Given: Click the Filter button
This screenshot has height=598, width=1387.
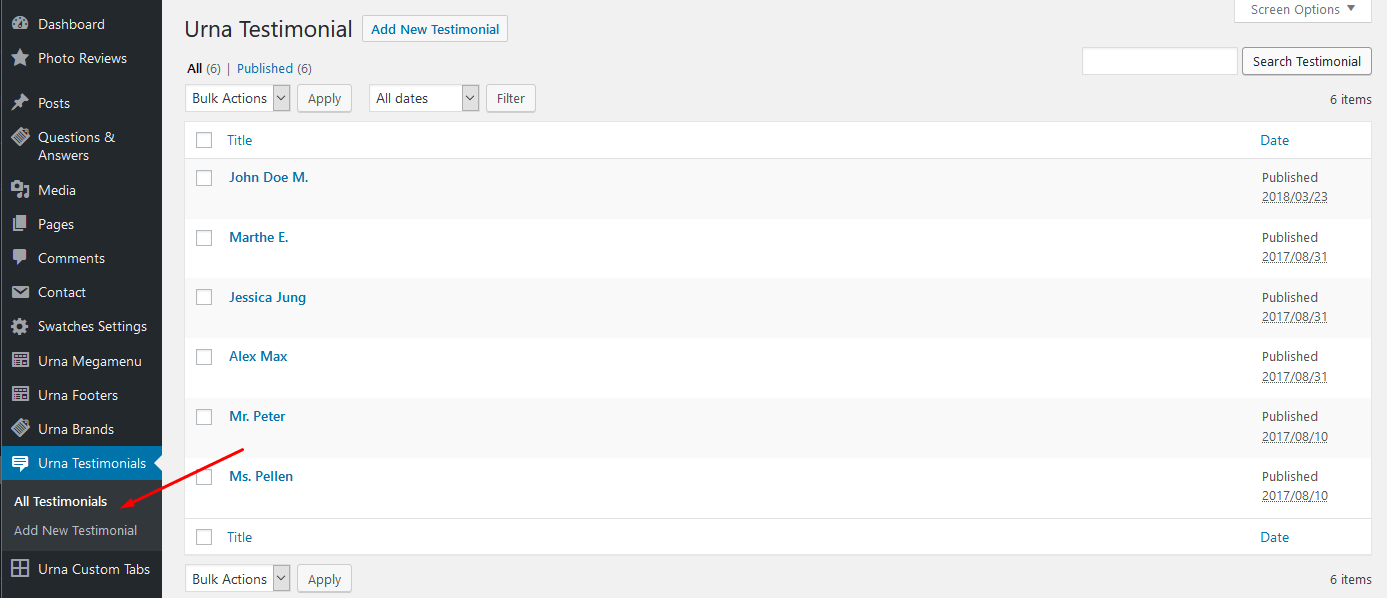Looking at the screenshot, I should (511, 98).
